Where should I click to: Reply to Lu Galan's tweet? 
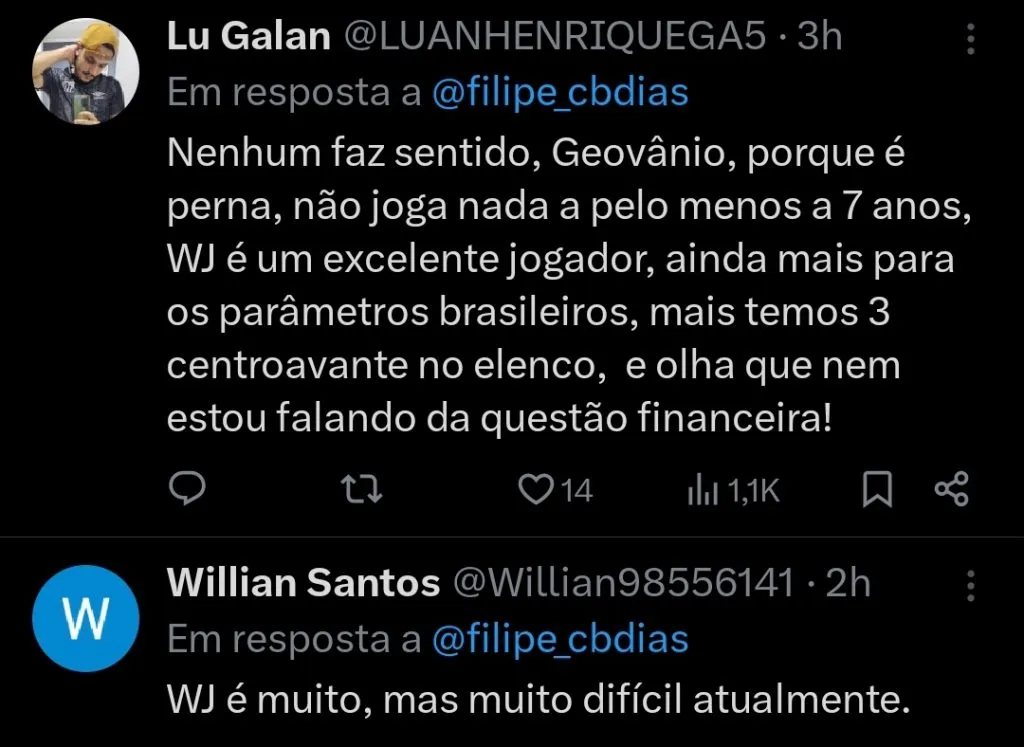click(x=187, y=489)
